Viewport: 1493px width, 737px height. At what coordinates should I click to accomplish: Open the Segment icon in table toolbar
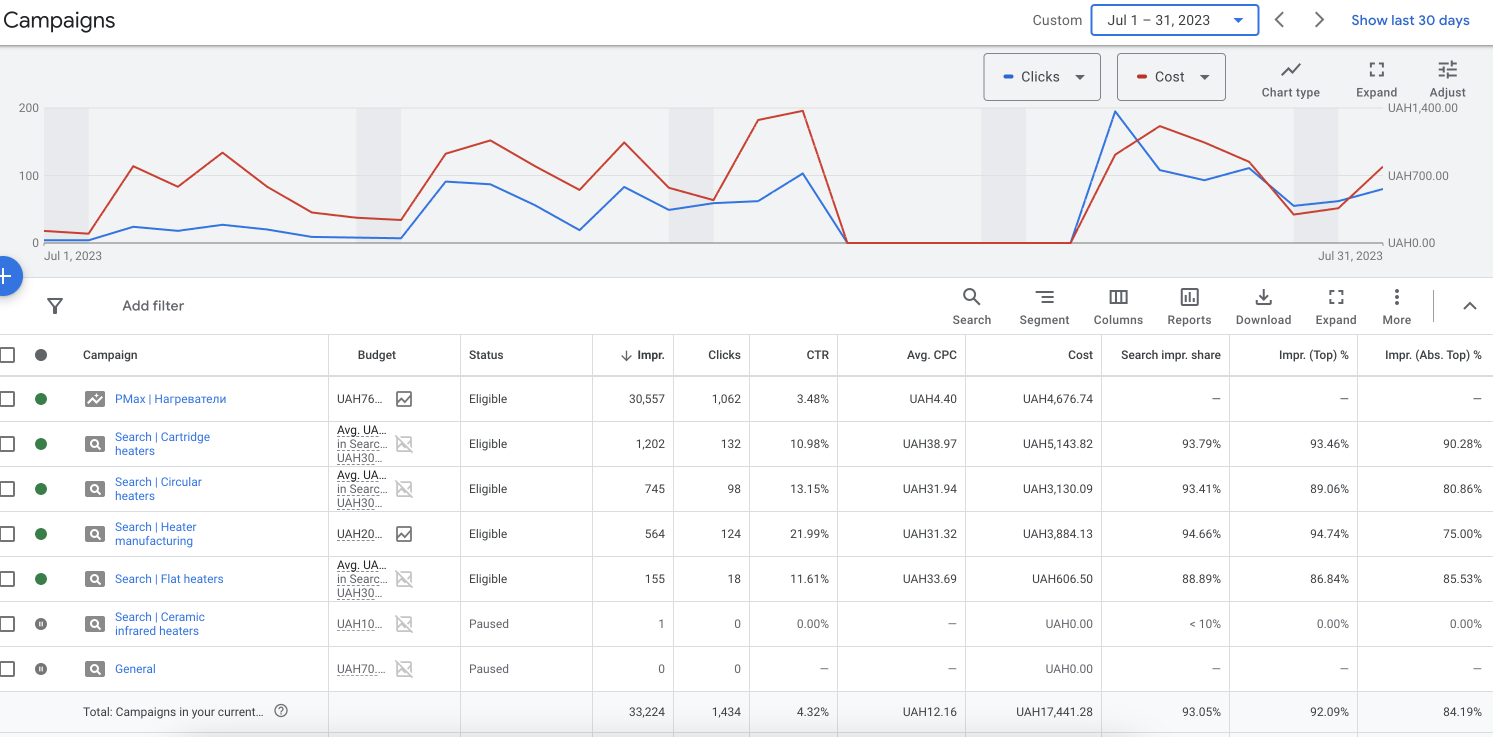click(1044, 298)
